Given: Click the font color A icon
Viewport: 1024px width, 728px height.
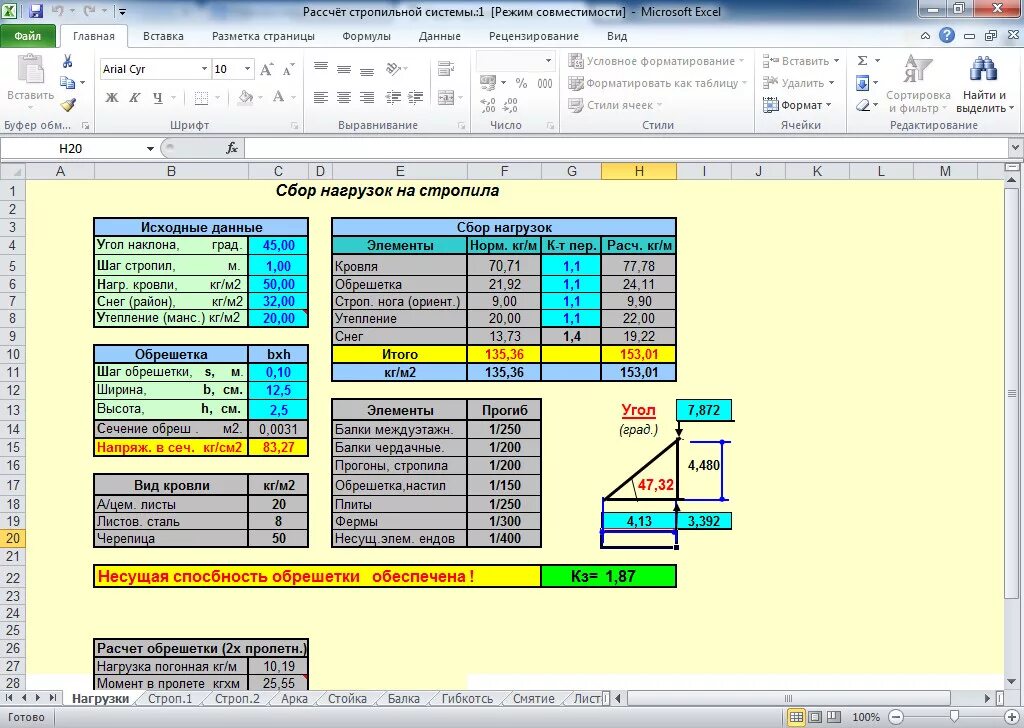Looking at the screenshot, I should 278,98.
